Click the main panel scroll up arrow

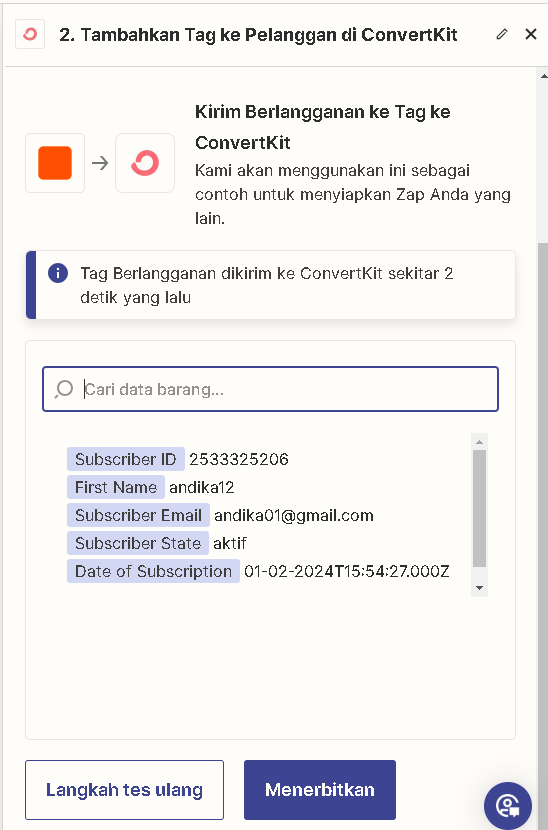click(x=543, y=76)
